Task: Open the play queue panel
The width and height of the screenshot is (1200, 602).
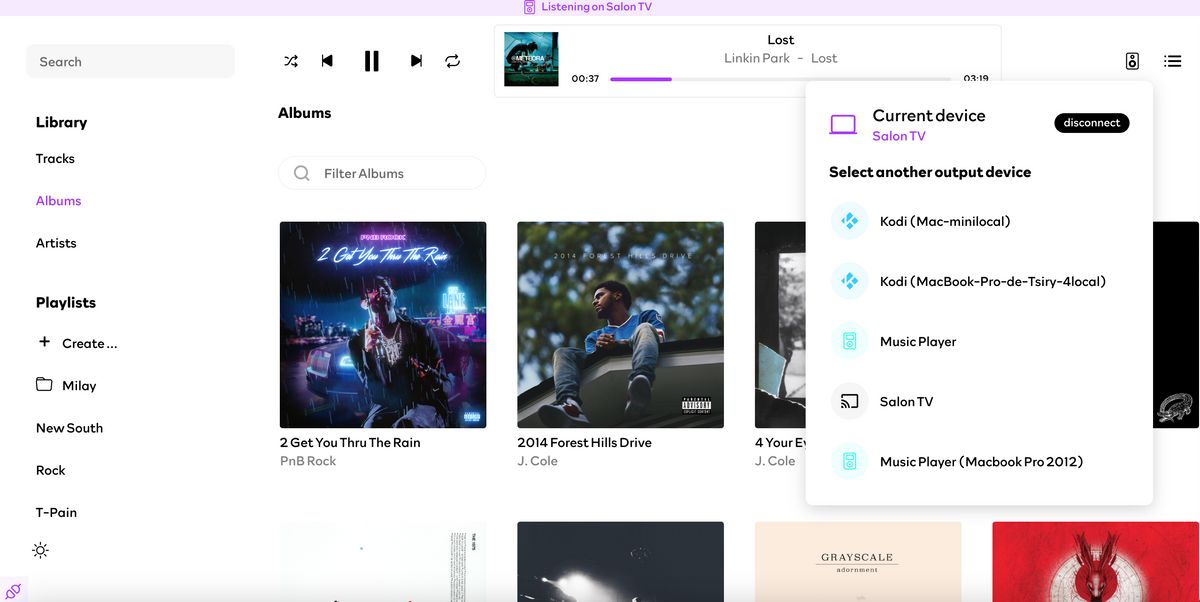Action: [1172, 60]
